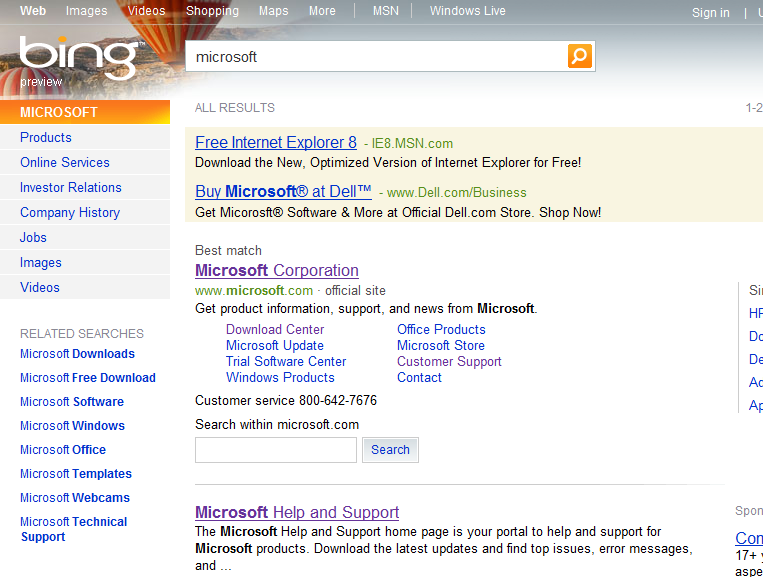Click the orange magnifier search icon
Screen dimensions: 763x577
[580, 56]
